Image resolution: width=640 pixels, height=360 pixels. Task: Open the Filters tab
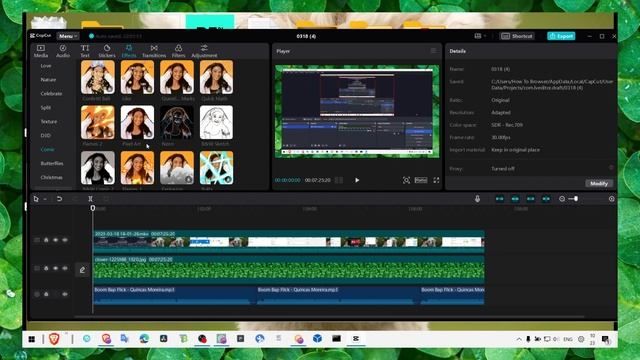(178, 51)
